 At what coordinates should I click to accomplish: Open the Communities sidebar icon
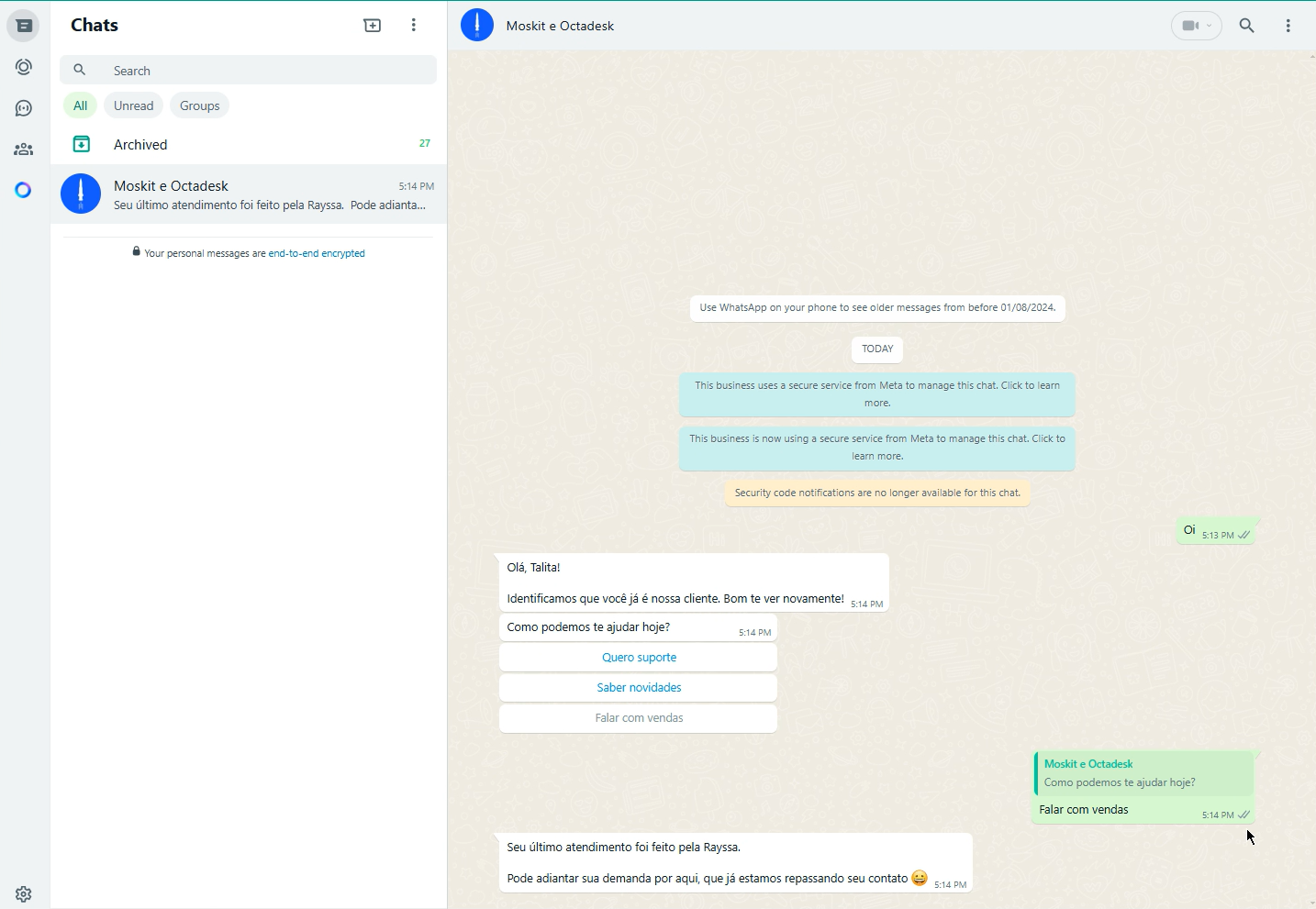[x=24, y=150]
